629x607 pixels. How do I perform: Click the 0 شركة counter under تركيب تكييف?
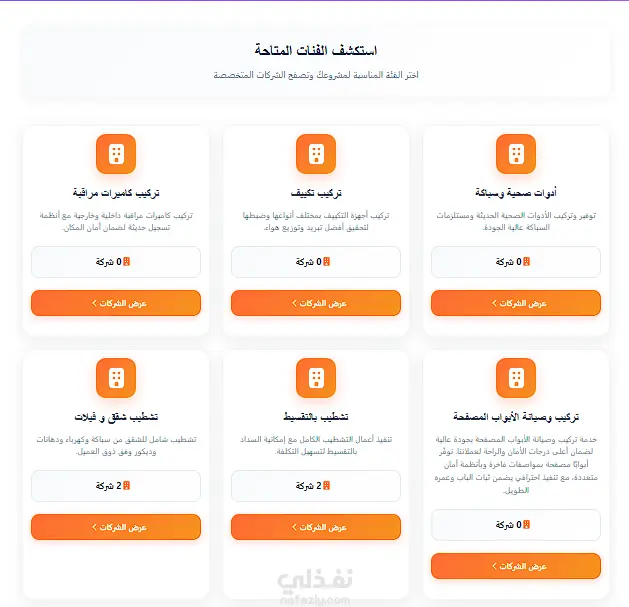[x=316, y=262]
